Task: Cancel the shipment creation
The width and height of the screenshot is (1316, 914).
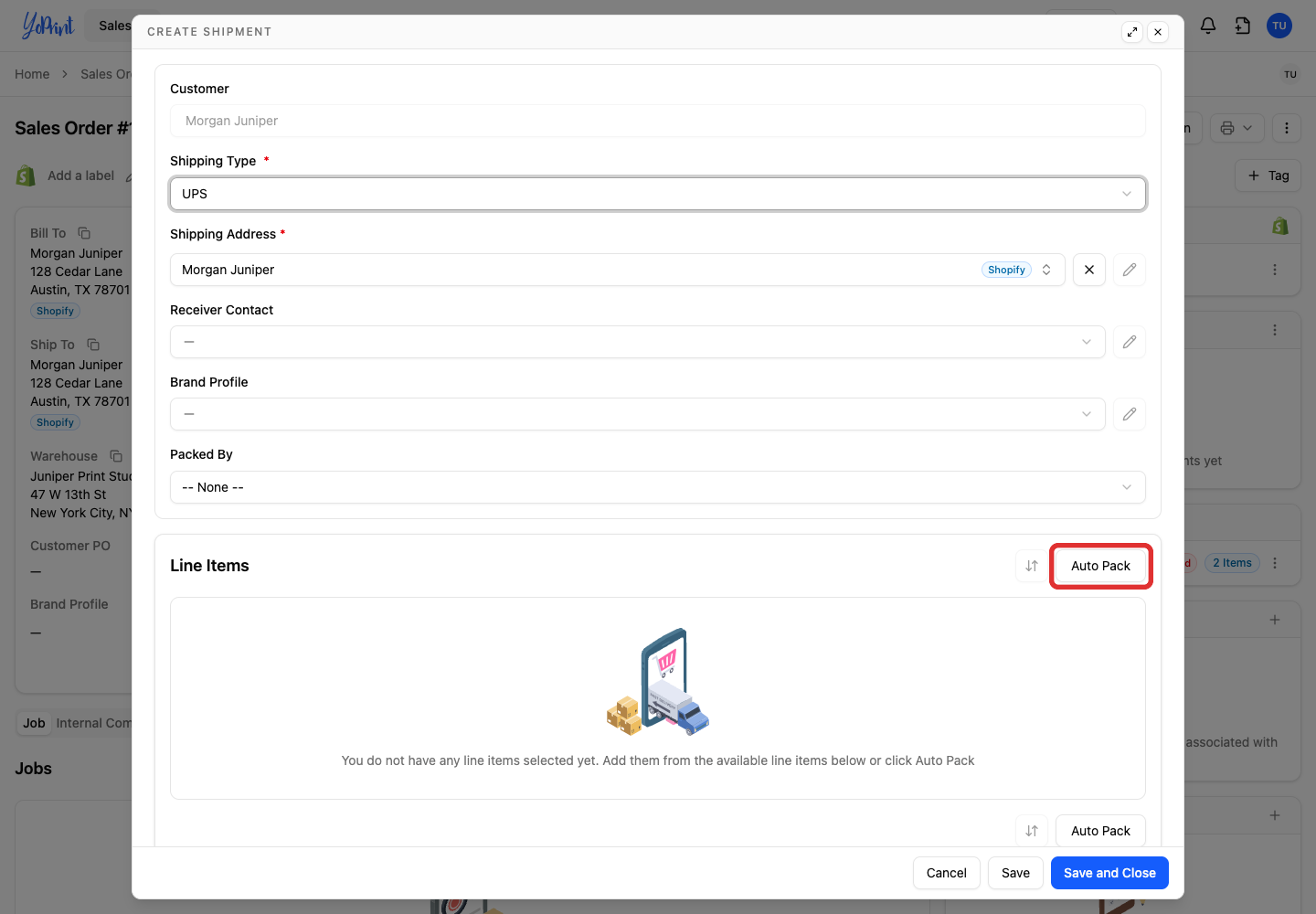Action: (x=947, y=873)
